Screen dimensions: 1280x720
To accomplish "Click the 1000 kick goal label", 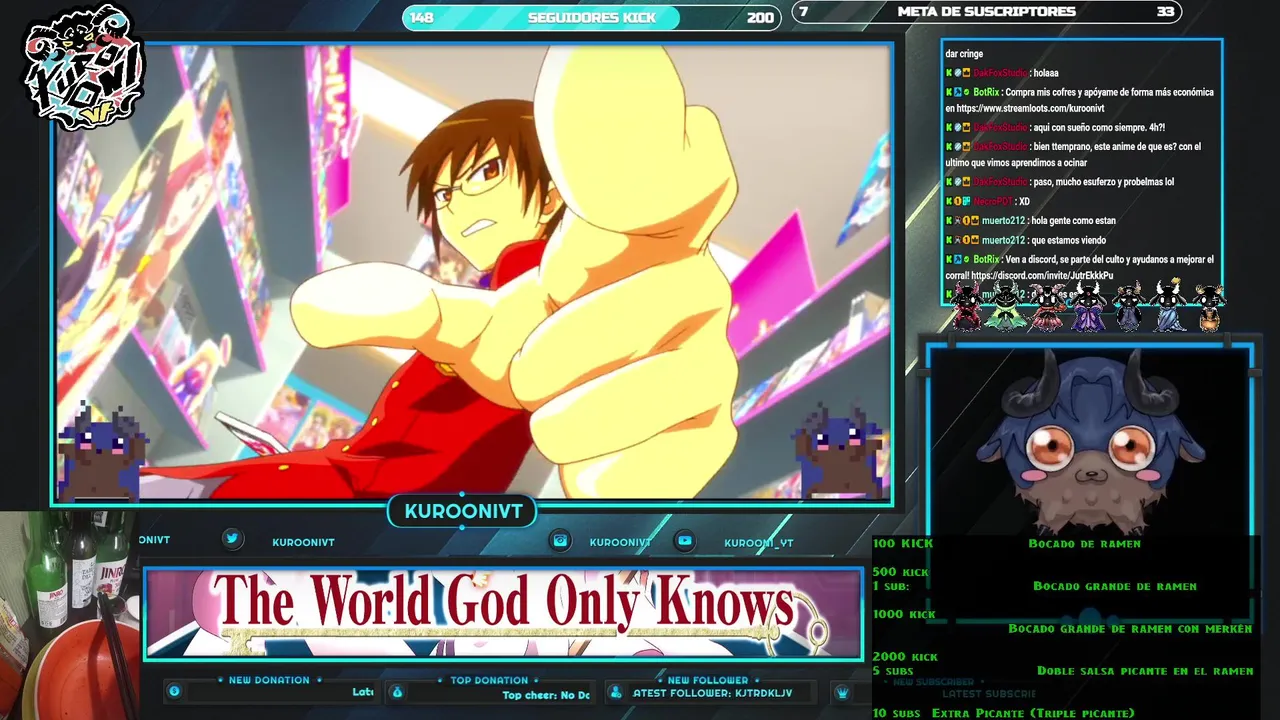I will (x=904, y=614).
